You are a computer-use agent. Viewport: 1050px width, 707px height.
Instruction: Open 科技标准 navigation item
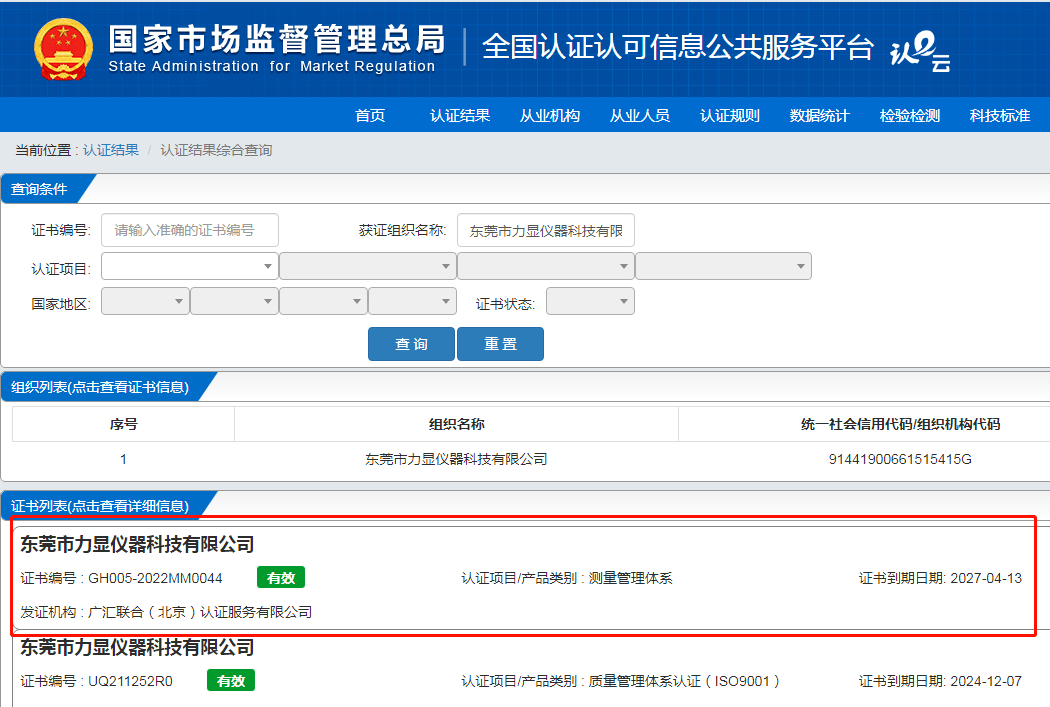pyautogui.click(x=1000, y=115)
